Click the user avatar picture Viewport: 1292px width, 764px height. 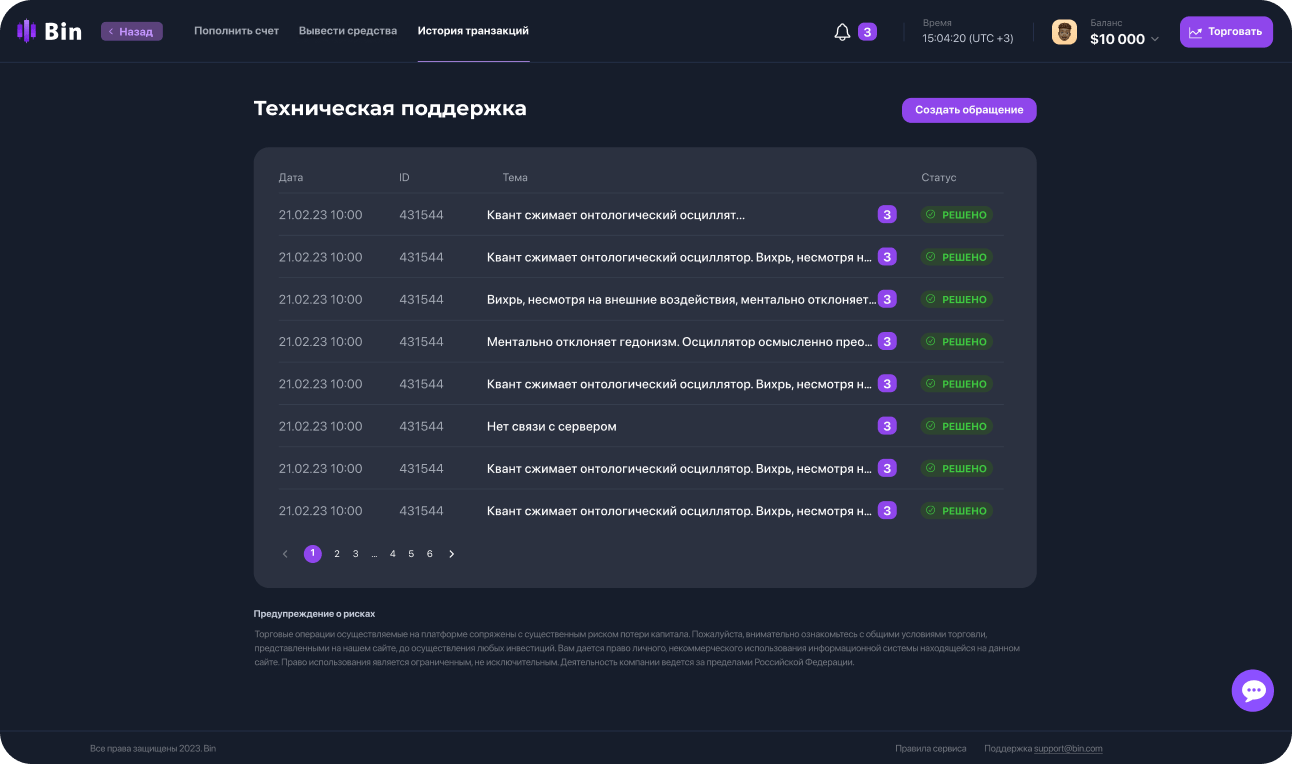click(x=1064, y=32)
